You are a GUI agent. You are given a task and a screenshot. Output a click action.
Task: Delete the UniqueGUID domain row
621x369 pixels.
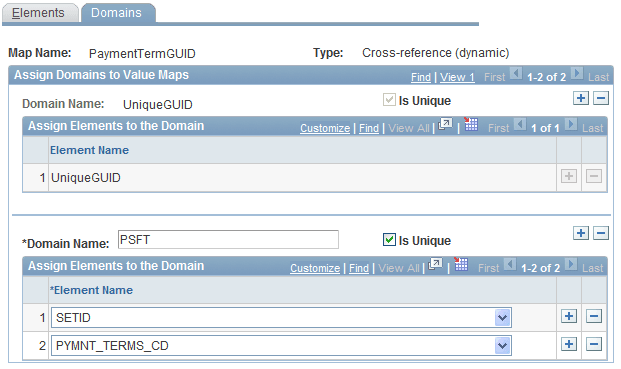point(601,98)
